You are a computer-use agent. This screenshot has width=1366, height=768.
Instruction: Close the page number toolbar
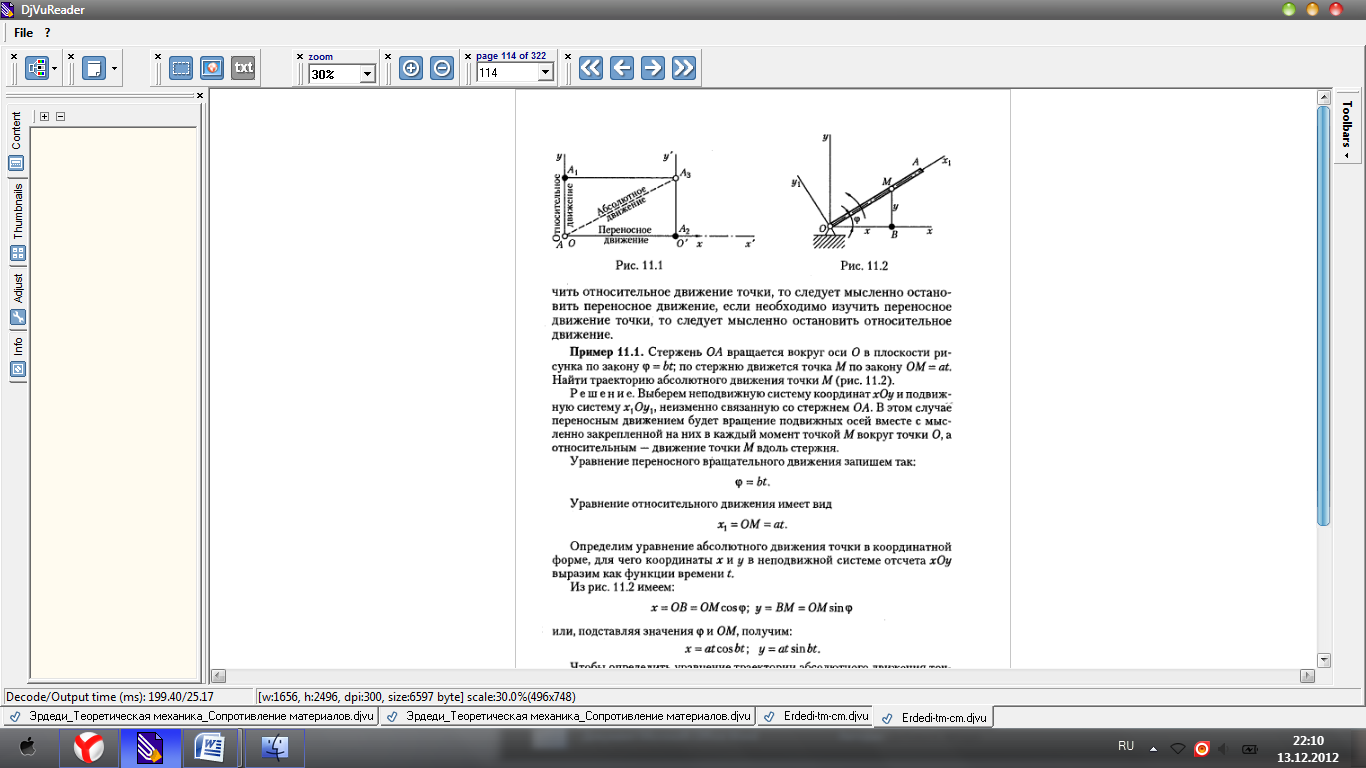point(467,56)
